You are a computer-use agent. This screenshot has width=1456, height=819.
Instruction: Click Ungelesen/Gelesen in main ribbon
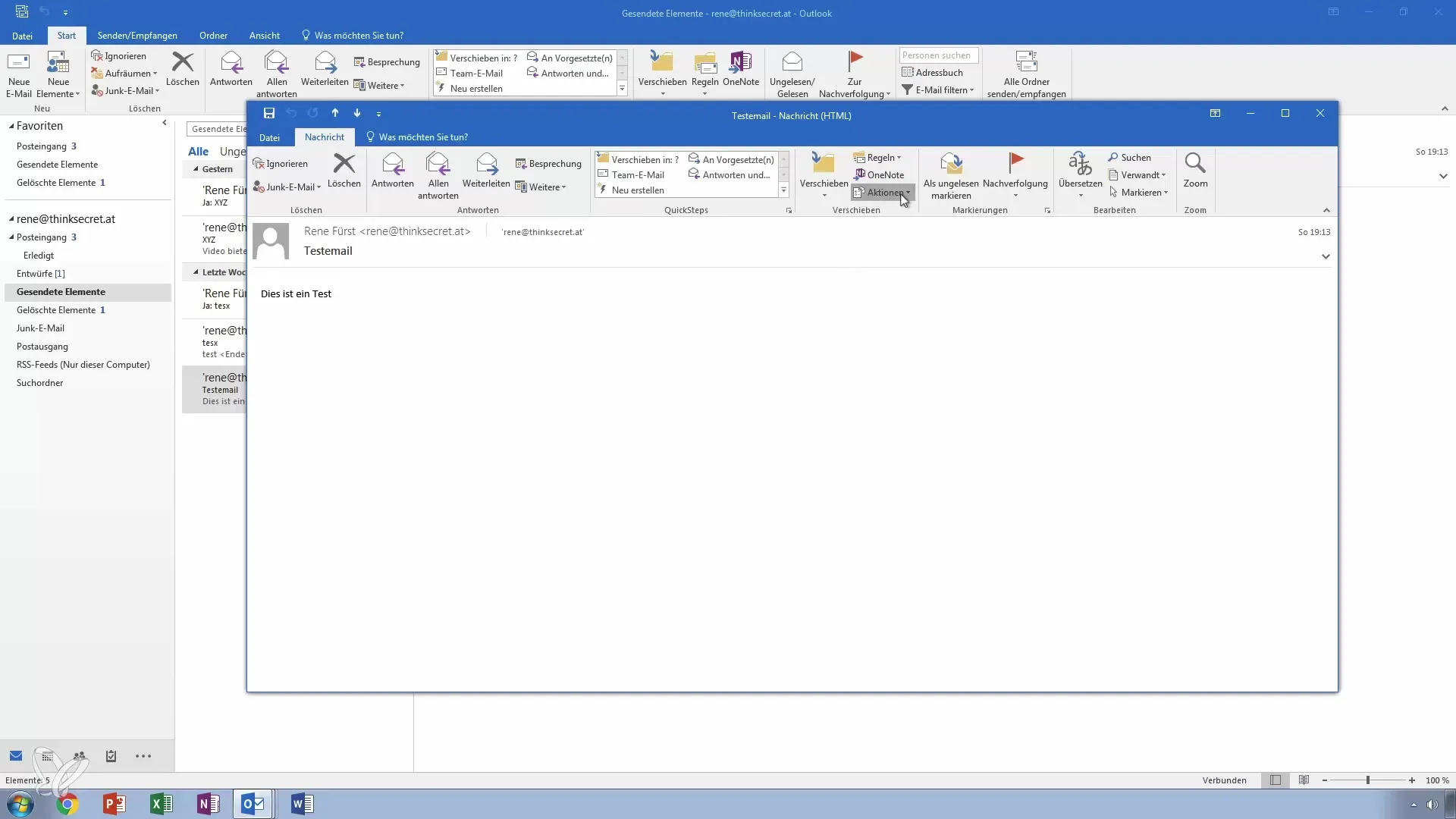pos(792,74)
